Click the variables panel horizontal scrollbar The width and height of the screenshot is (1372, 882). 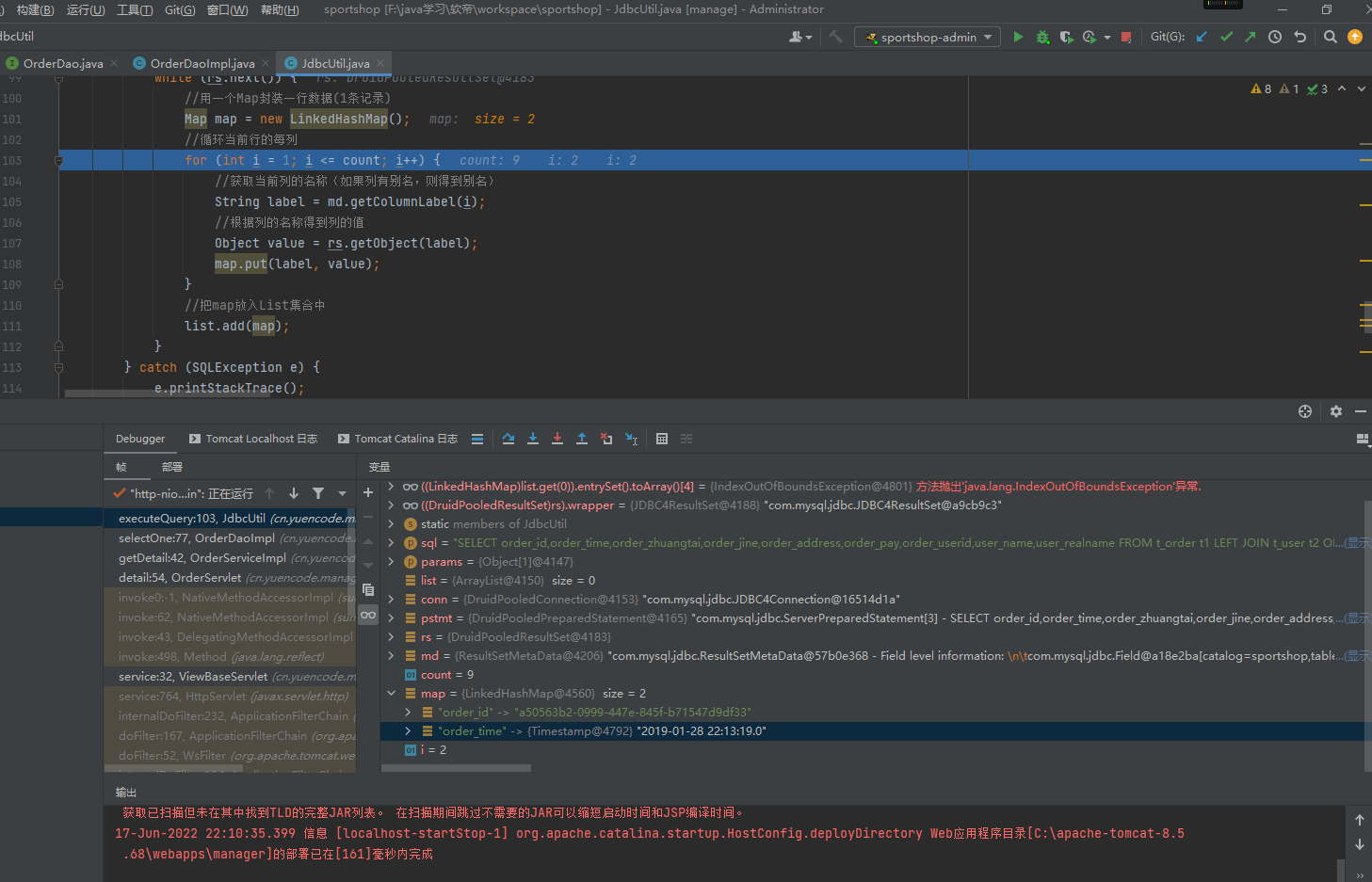pos(456,768)
